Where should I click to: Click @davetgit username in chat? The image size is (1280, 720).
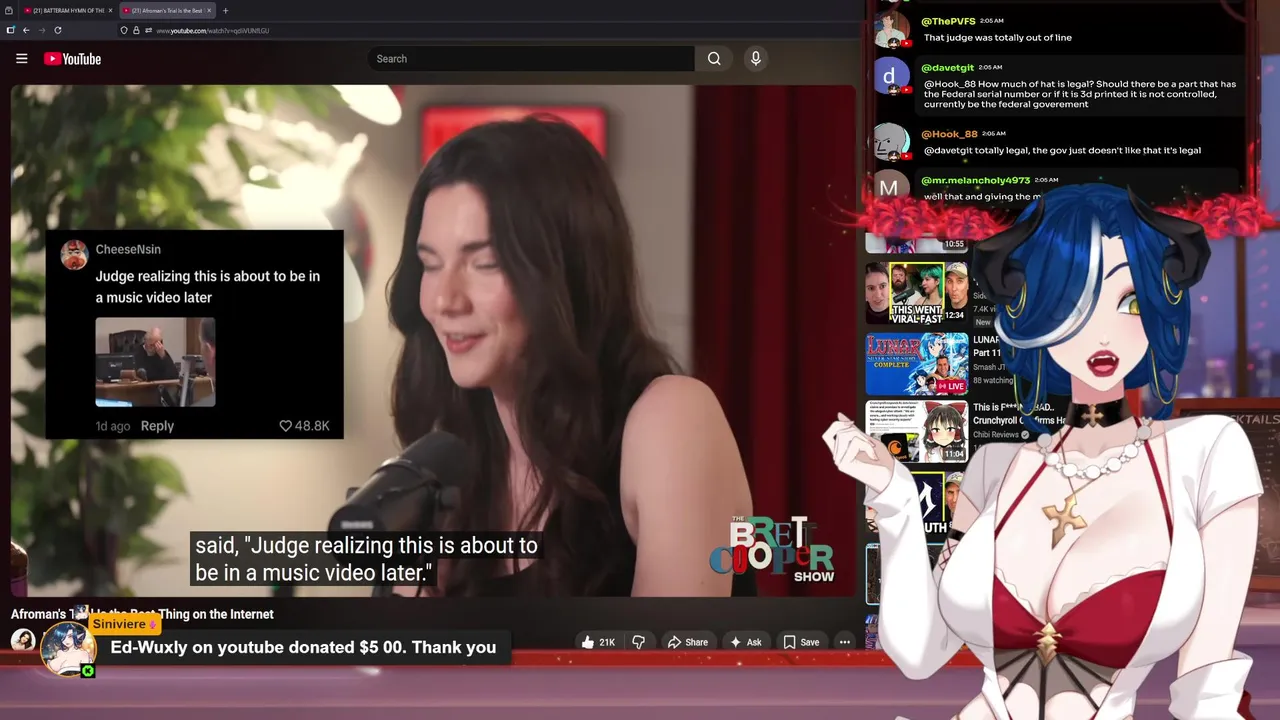946,68
